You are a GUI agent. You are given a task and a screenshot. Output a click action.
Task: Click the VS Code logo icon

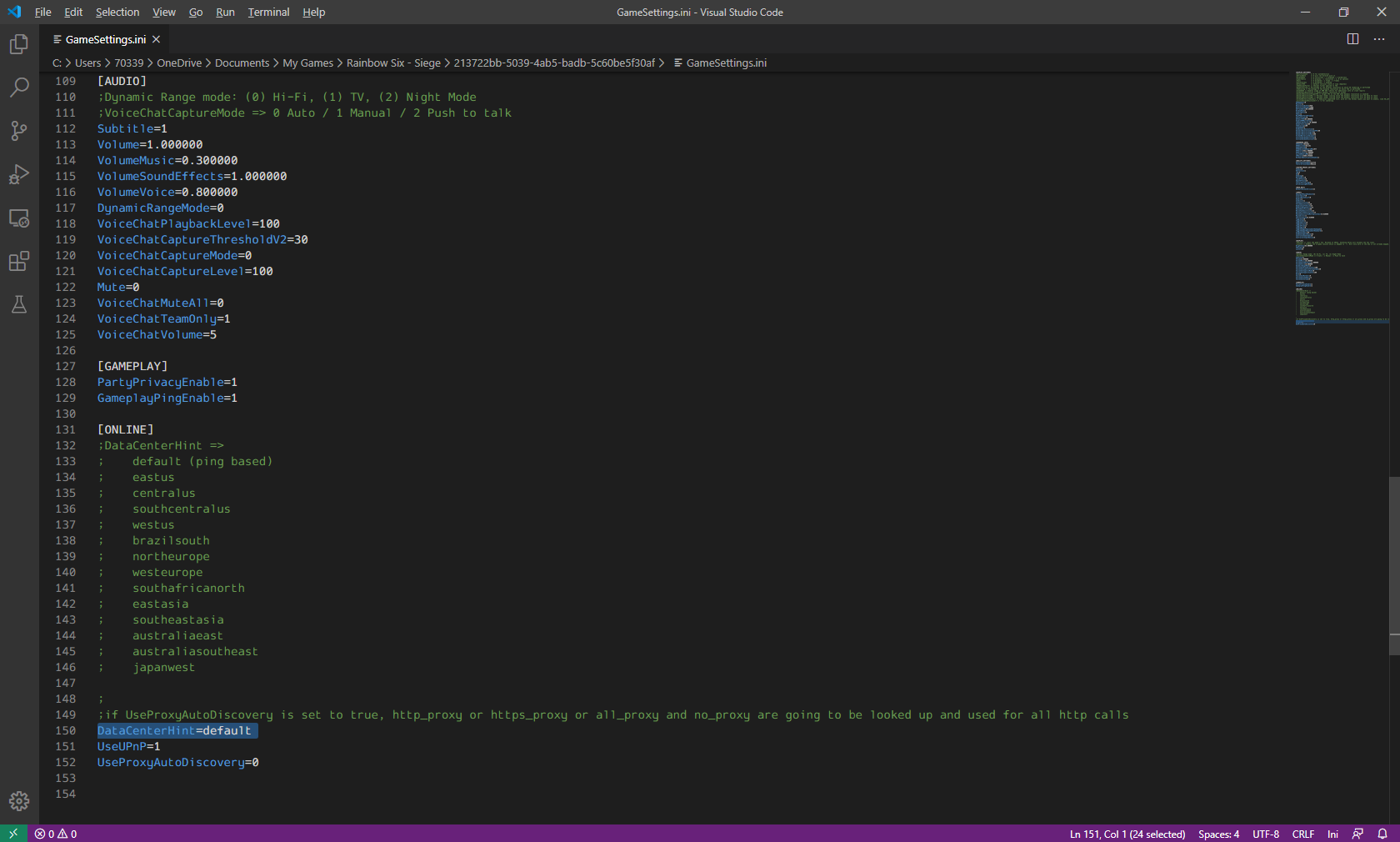point(14,12)
